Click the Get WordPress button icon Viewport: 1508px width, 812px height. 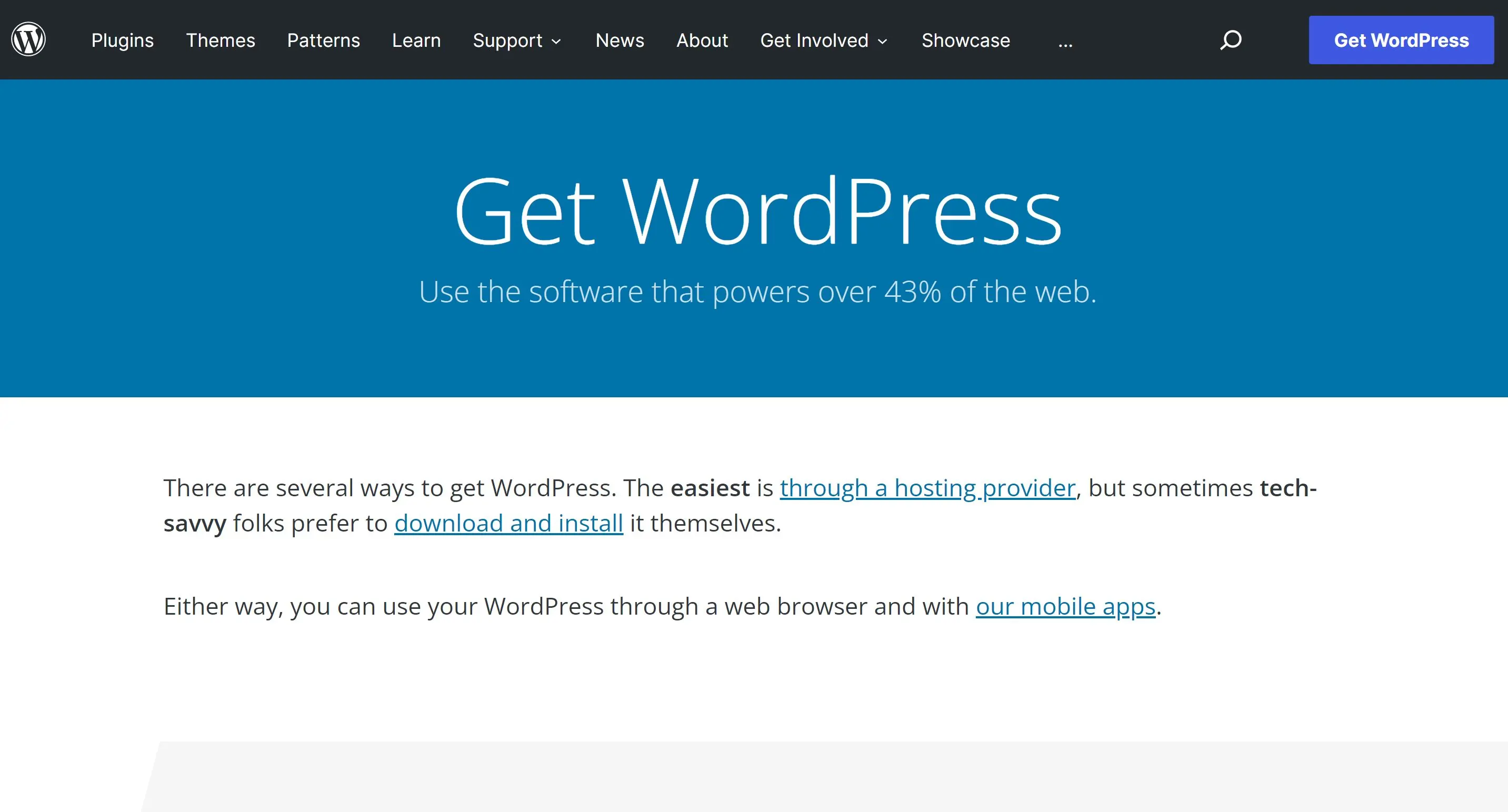pos(1399,40)
